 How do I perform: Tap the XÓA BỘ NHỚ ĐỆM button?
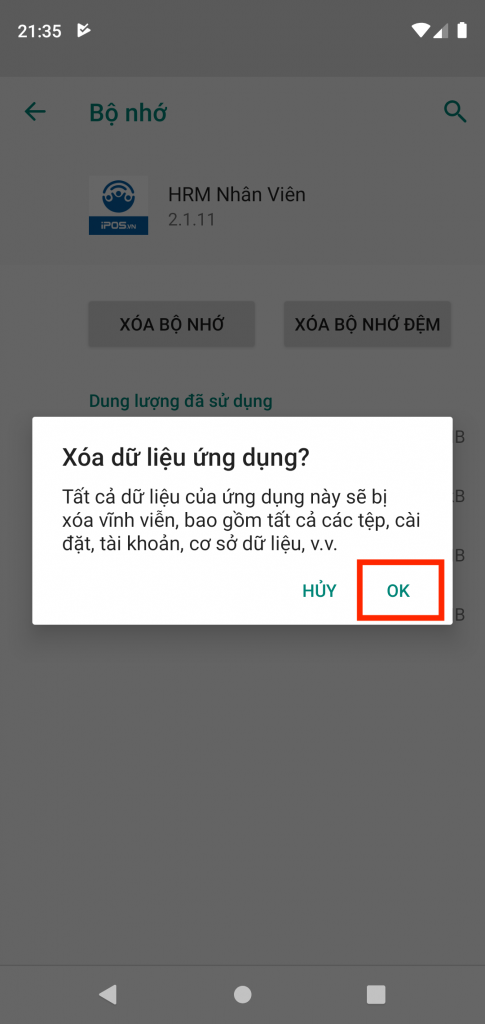(368, 324)
